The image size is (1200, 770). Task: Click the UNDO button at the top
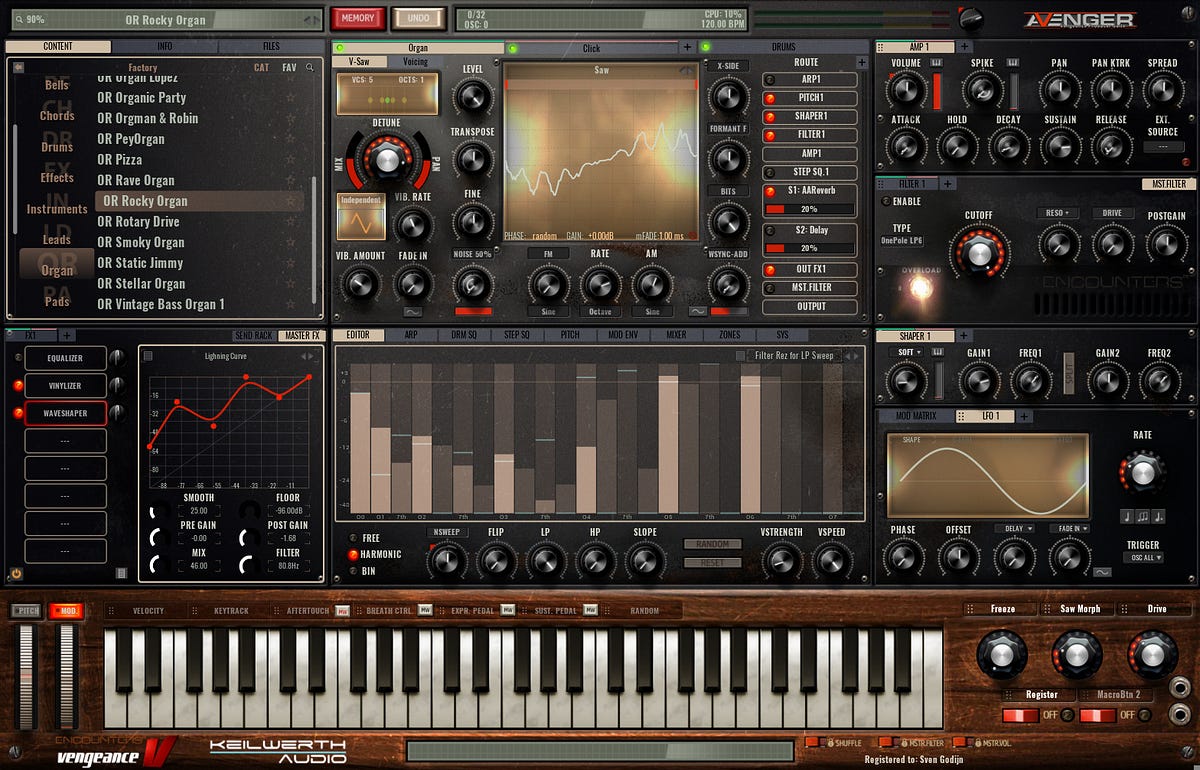419,18
